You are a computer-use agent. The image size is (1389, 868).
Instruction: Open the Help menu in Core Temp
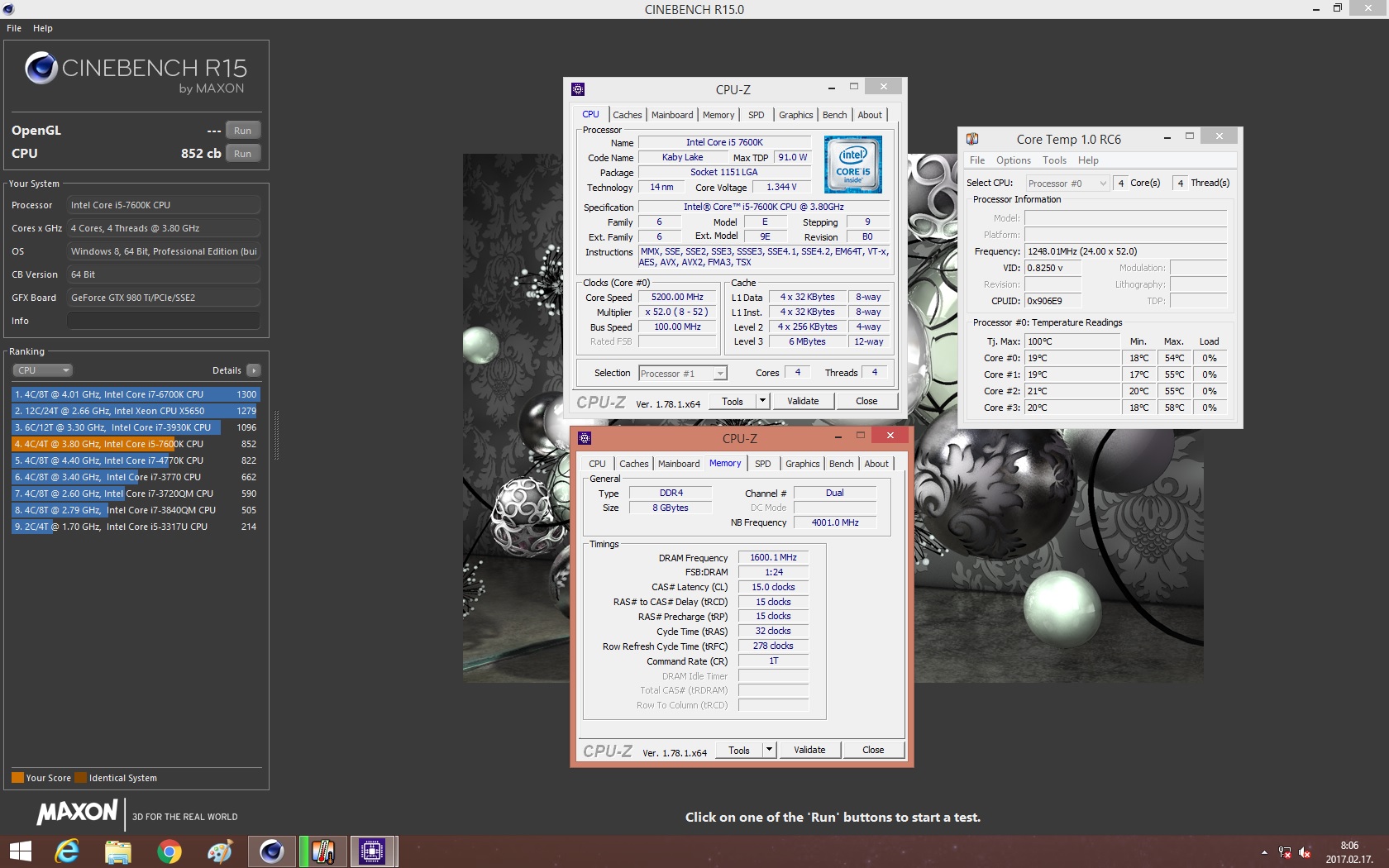point(1088,160)
